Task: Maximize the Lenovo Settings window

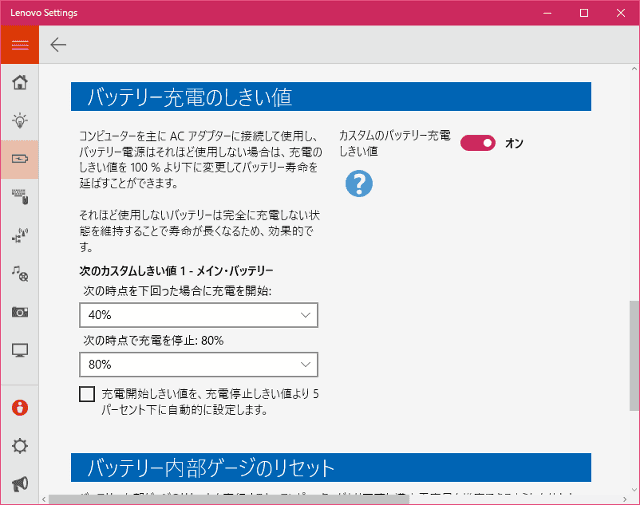Action: pyautogui.click(x=584, y=13)
